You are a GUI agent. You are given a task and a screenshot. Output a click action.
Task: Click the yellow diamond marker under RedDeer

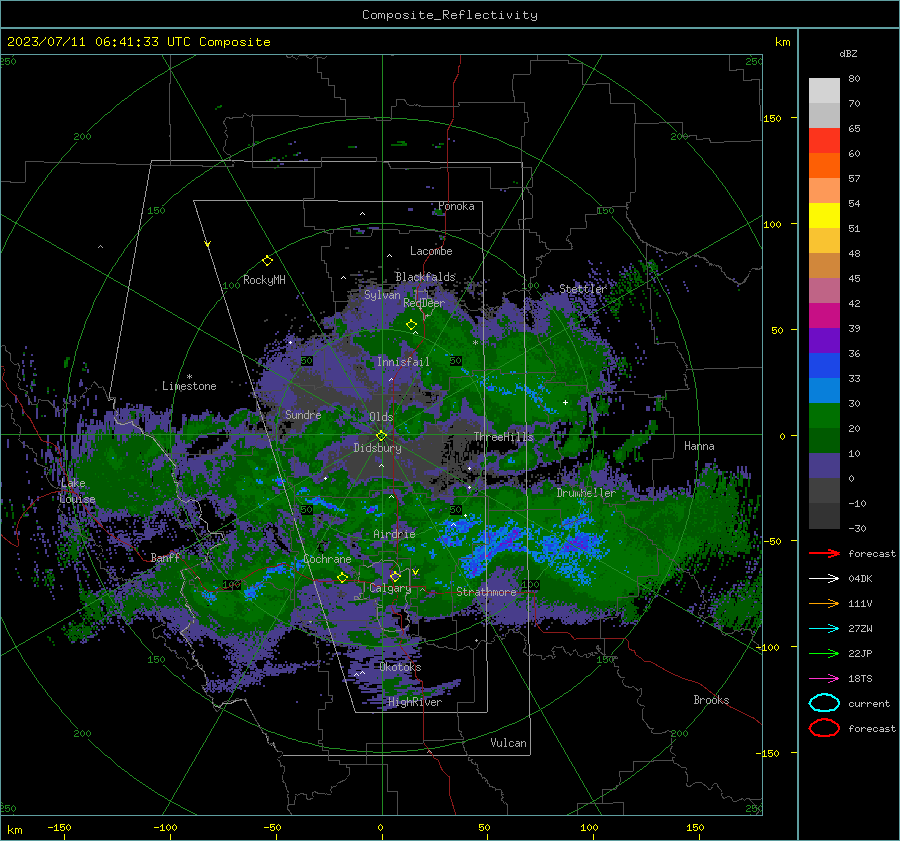[411, 324]
